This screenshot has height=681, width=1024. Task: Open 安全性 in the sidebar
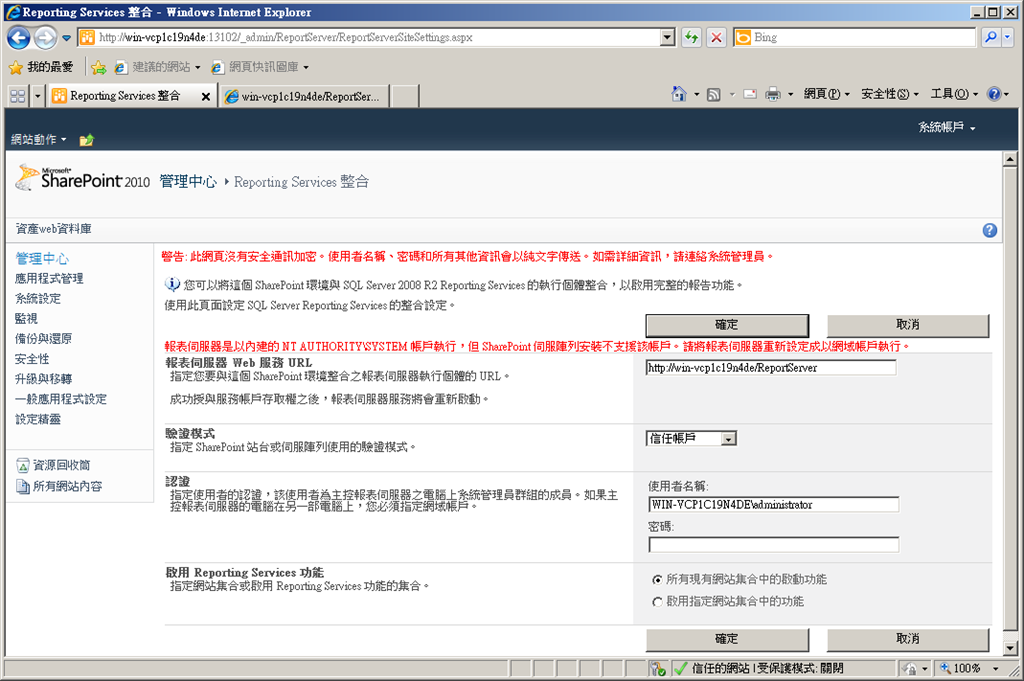(32, 359)
